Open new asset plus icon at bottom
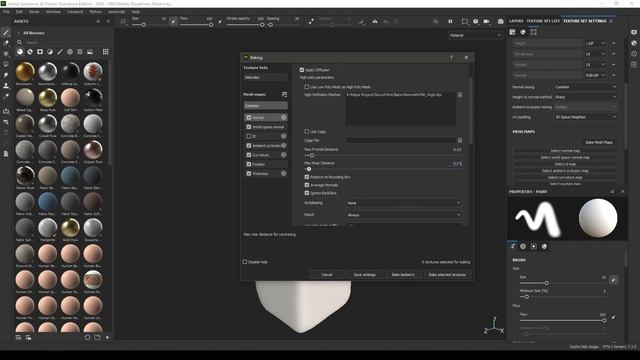Viewport: 640px width, 360px height. (107, 338)
